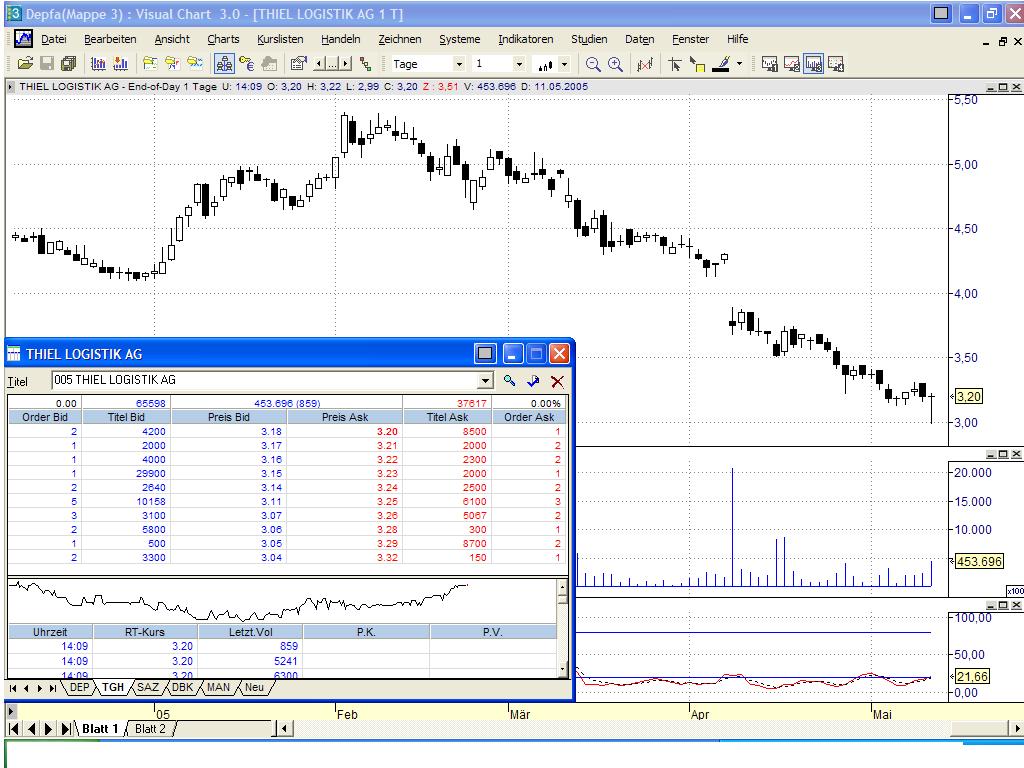
Task: Click the search magnifier in THIEL LOGISTIK window
Action: [x=510, y=381]
